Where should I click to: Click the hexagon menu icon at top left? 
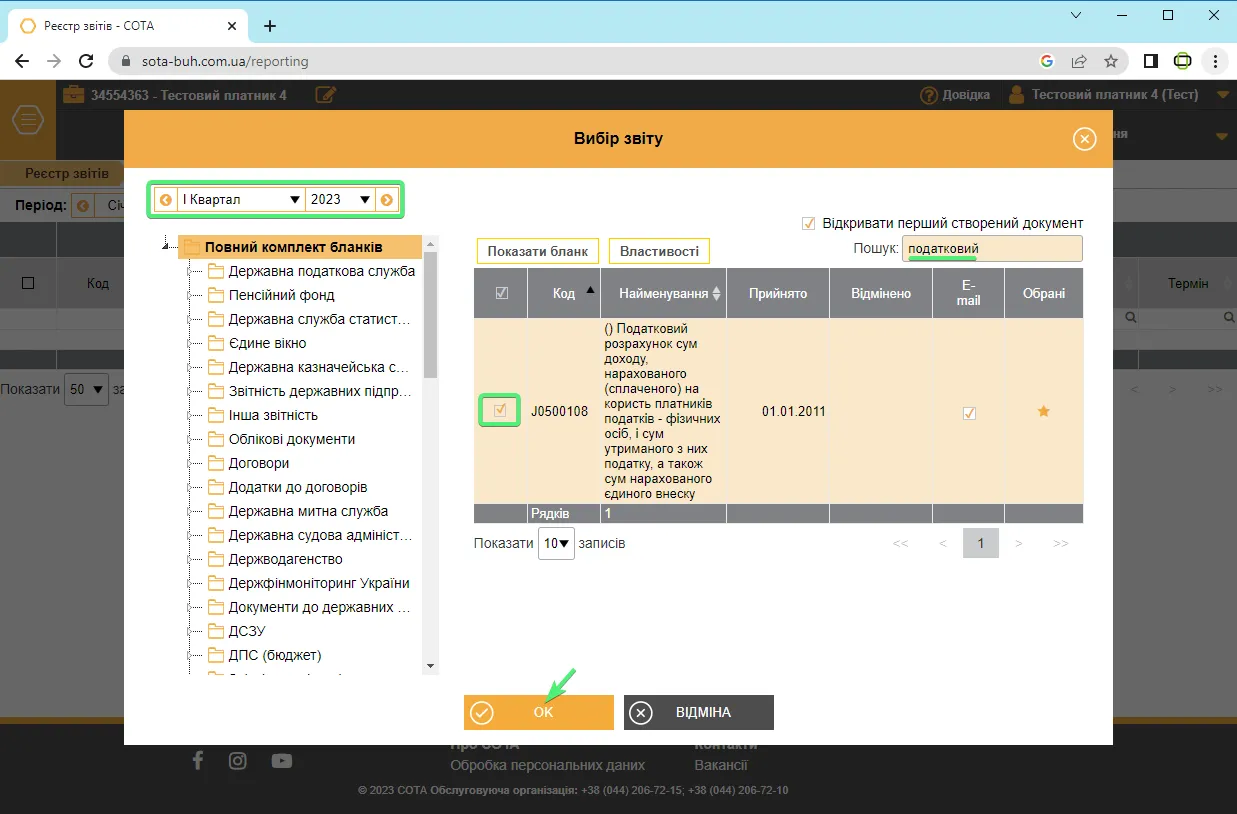(28, 121)
